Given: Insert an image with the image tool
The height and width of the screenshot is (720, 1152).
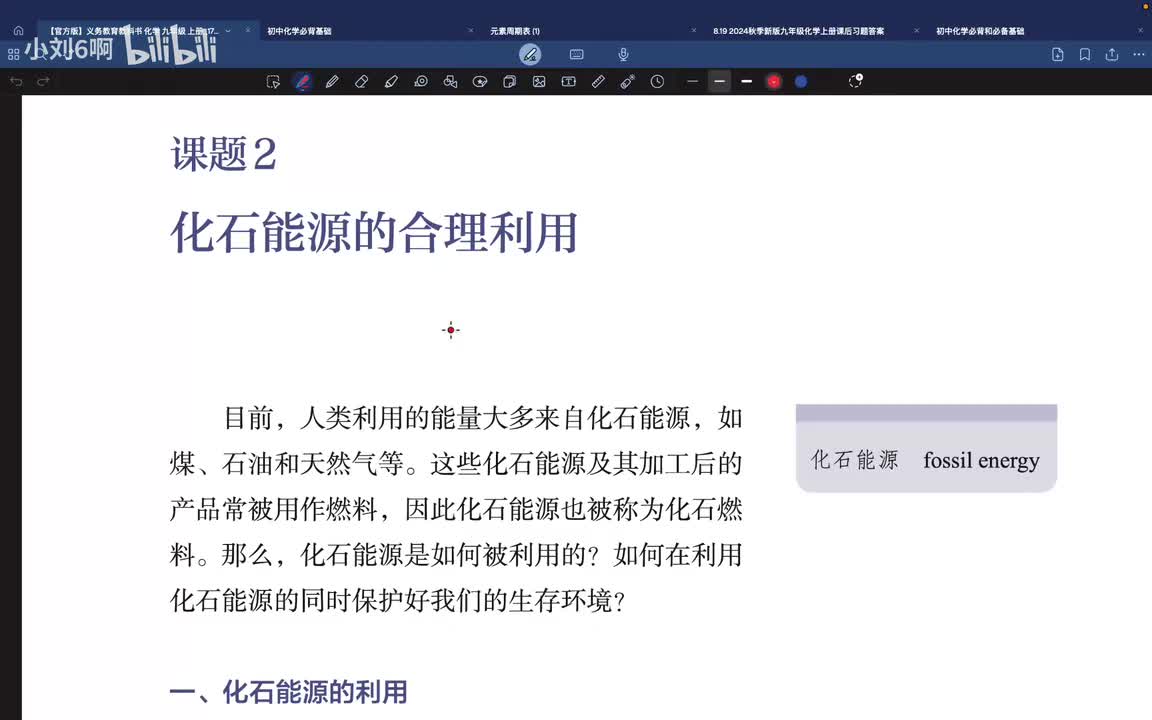Looking at the screenshot, I should coord(539,82).
